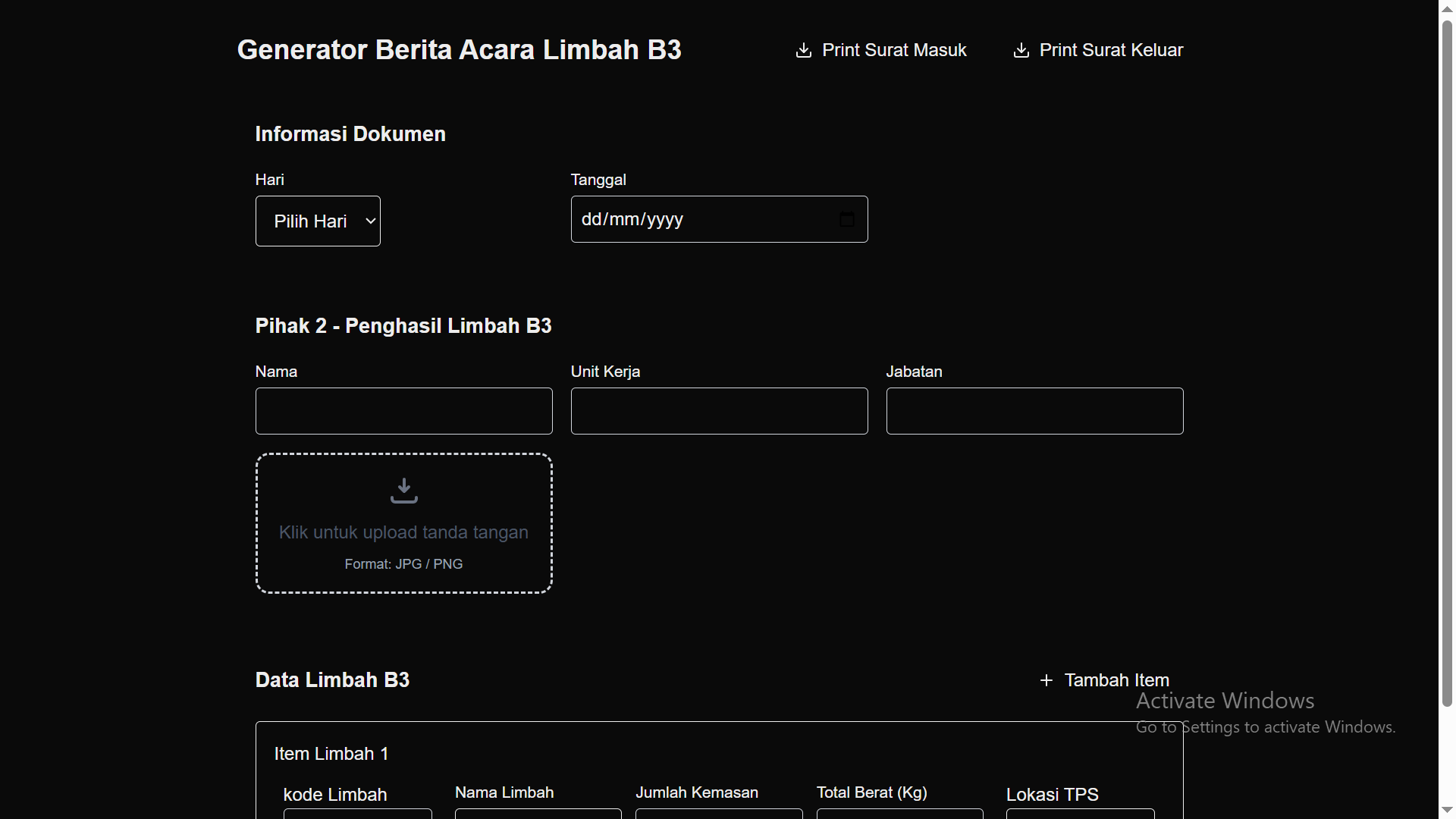Image resolution: width=1456 pixels, height=819 pixels.
Task: Click the Total Berat (Kg) field
Action: (899, 814)
